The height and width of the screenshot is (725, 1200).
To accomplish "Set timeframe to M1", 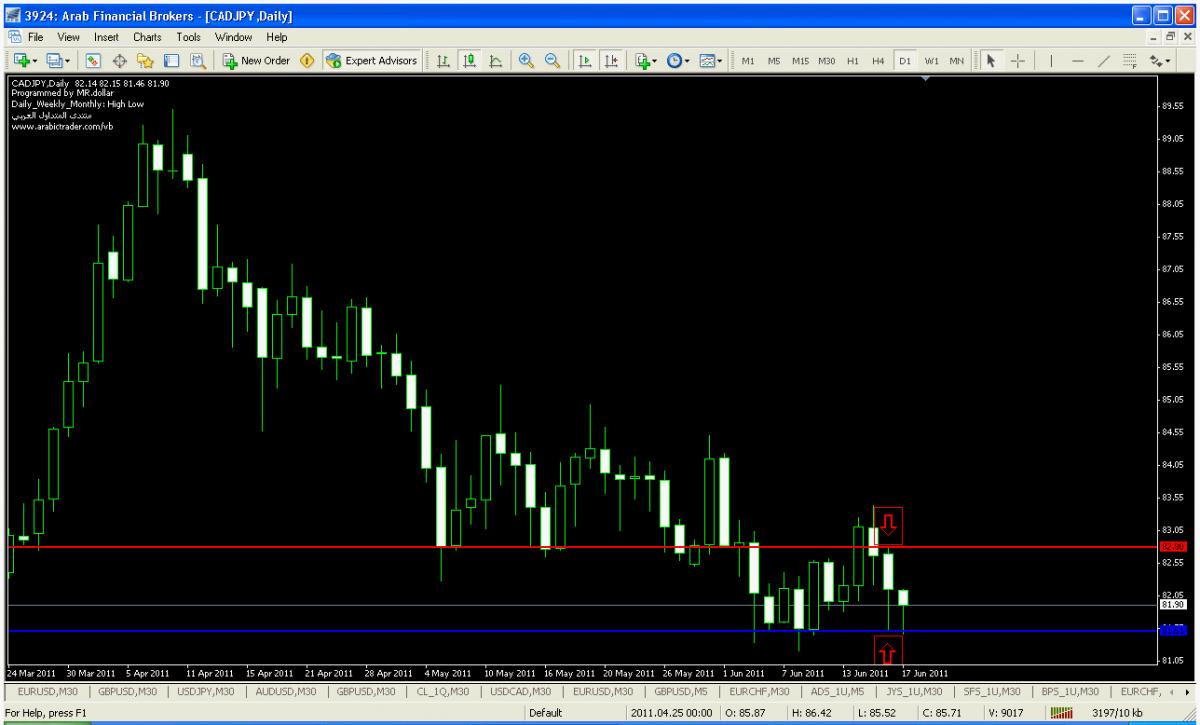I will pyautogui.click(x=747, y=61).
